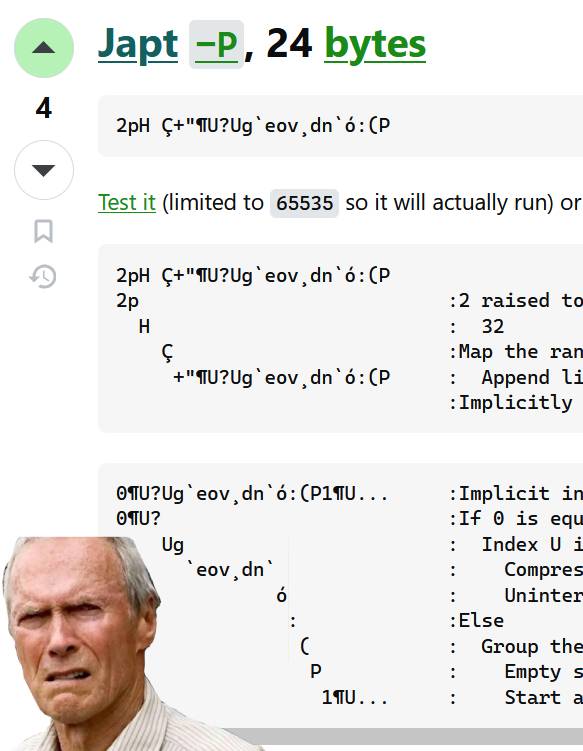
Task: Upvote this Japt answer
Action: pos(44,47)
